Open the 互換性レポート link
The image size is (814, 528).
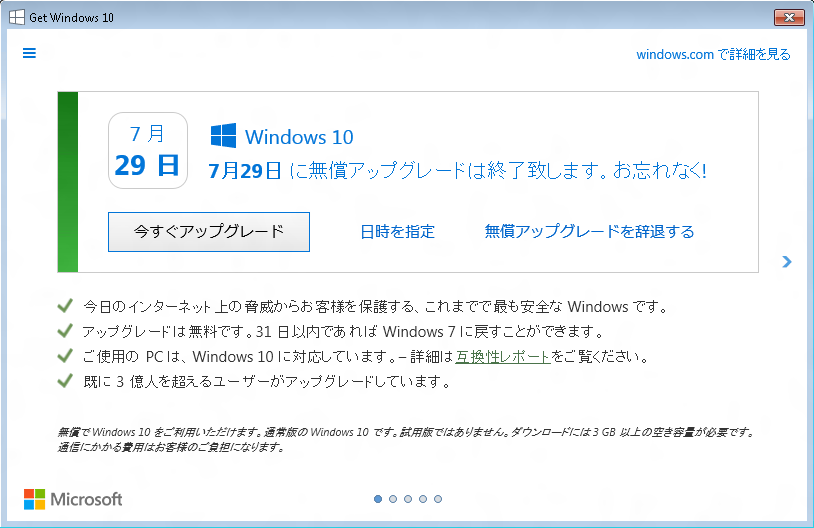click(503, 357)
